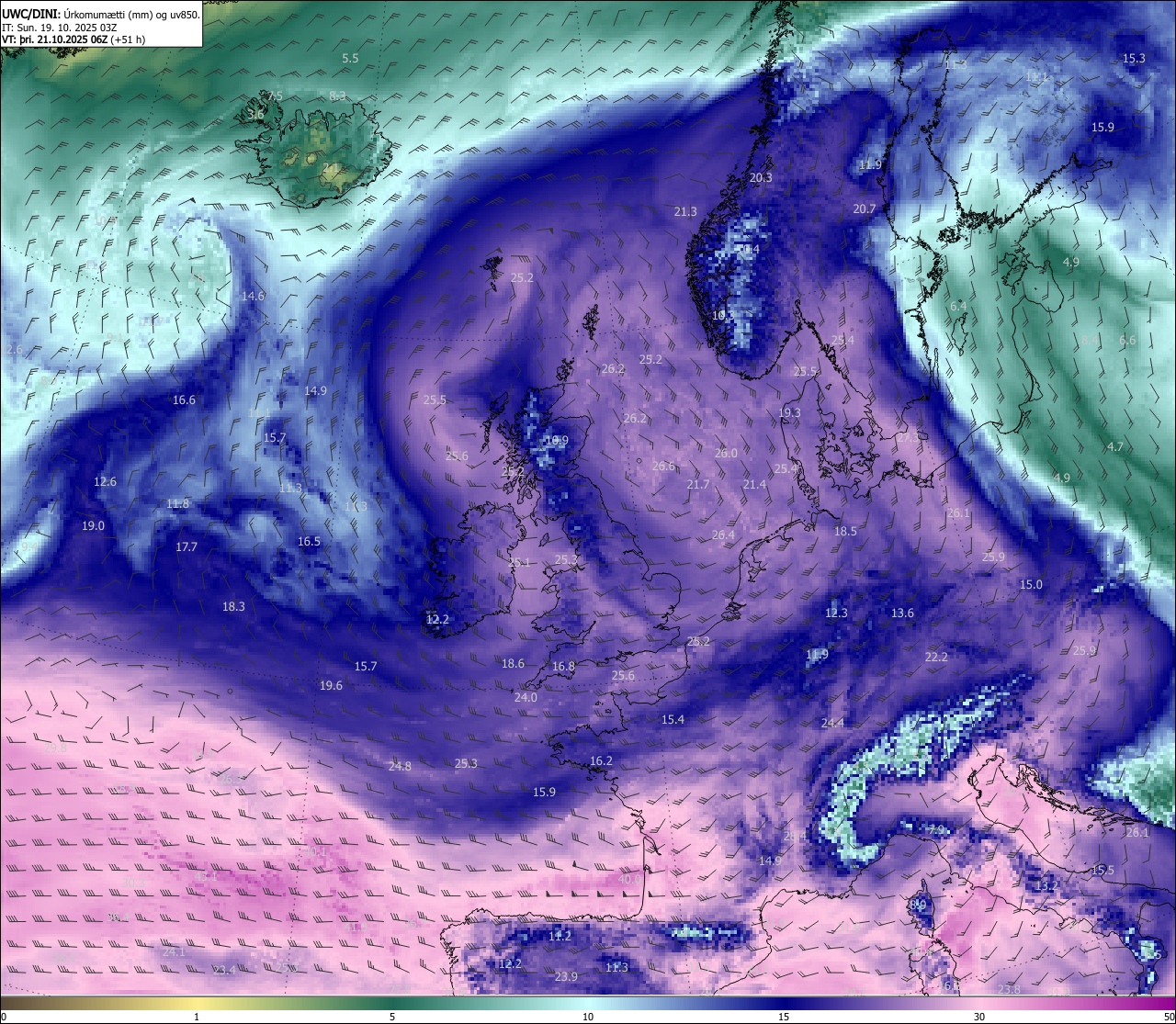Click the 'IT: Sun. 19. 10. 2025 03Z' line
The image size is (1176, 1024).
click(x=61, y=28)
